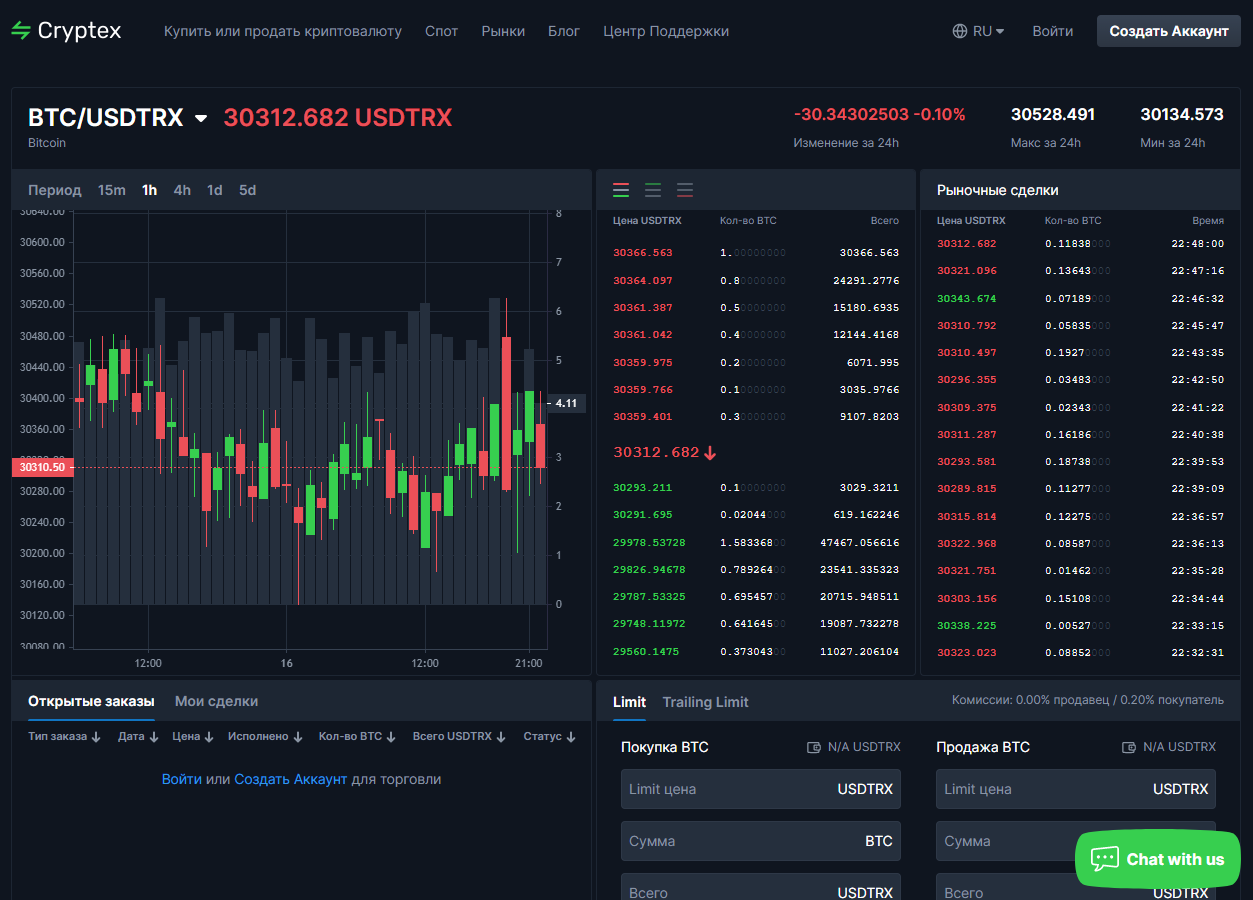Click the Cryptex logo icon

[x=21, y=31]
